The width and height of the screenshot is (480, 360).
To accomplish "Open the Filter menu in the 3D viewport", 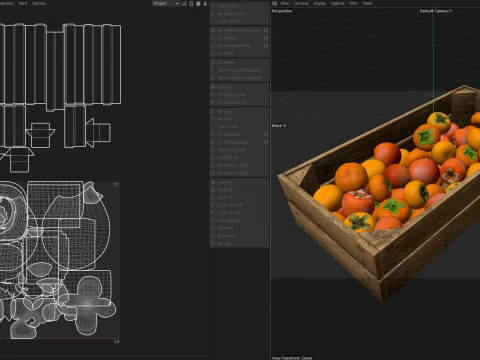I will click(x=353, y=3).
